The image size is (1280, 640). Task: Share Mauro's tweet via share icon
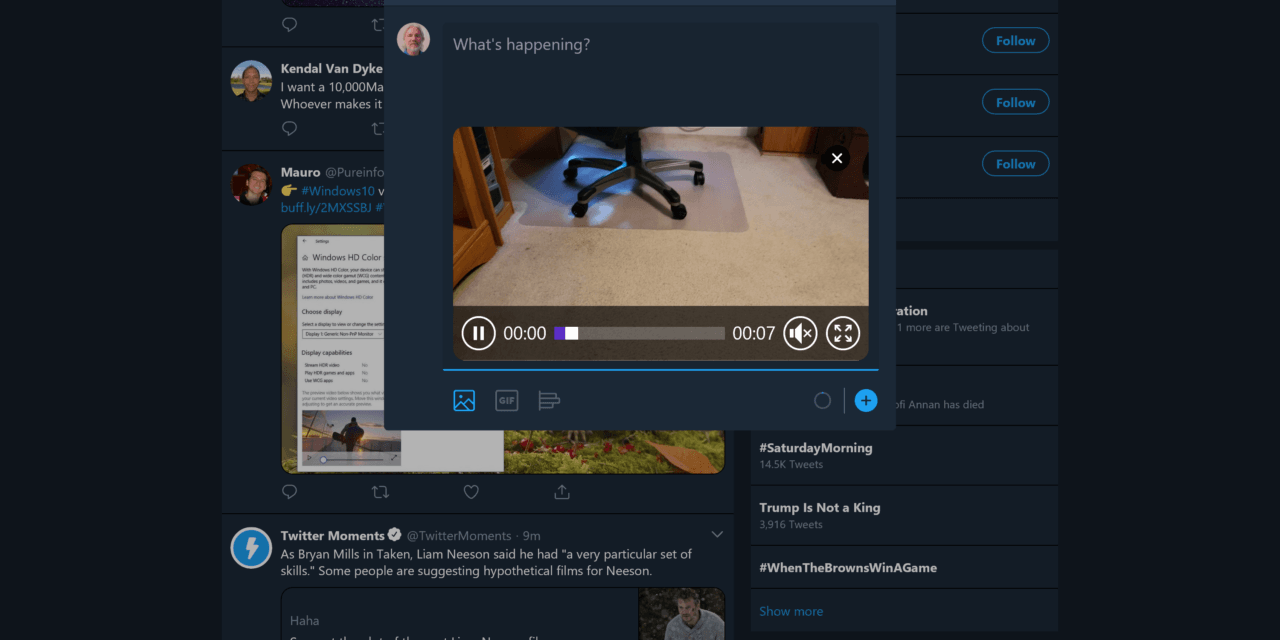click(562, 492)
